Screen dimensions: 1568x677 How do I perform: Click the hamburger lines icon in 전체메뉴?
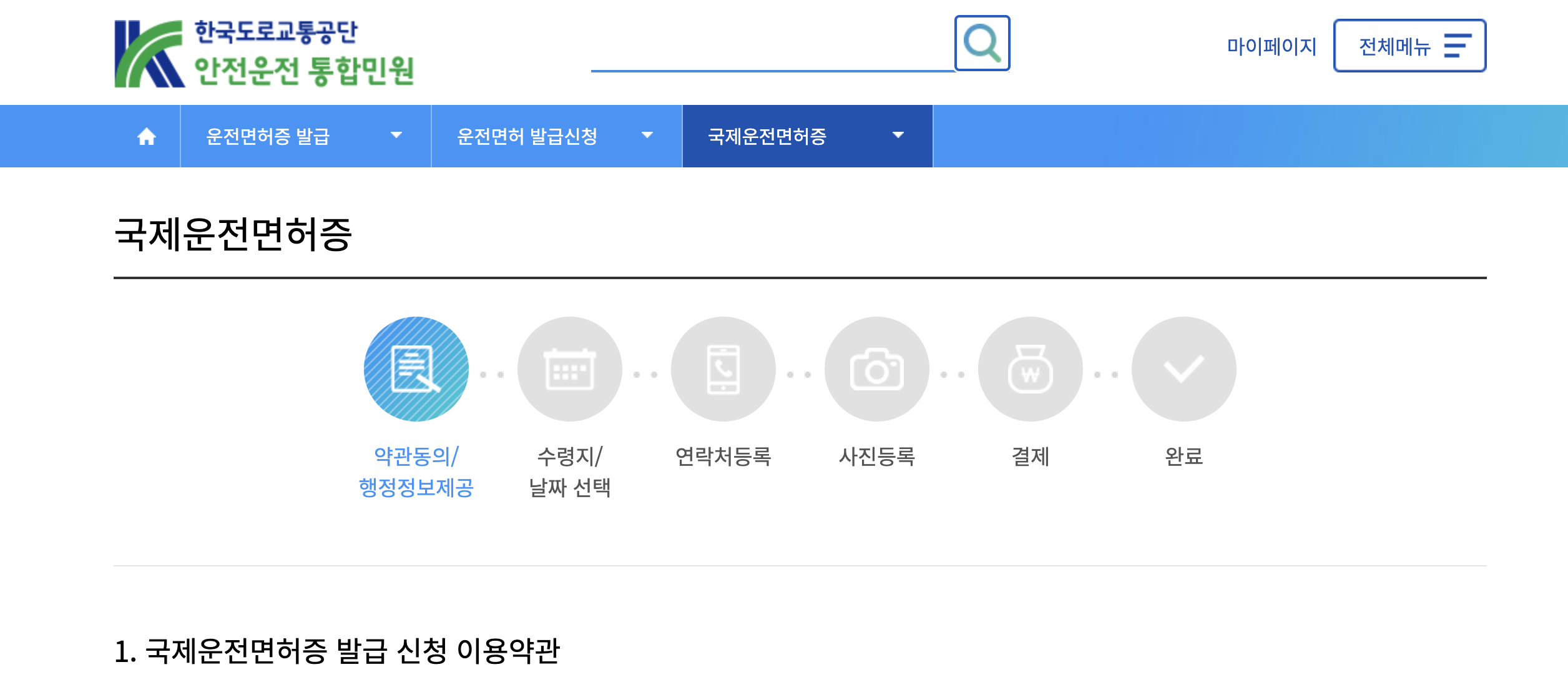tap(1457, 46)
